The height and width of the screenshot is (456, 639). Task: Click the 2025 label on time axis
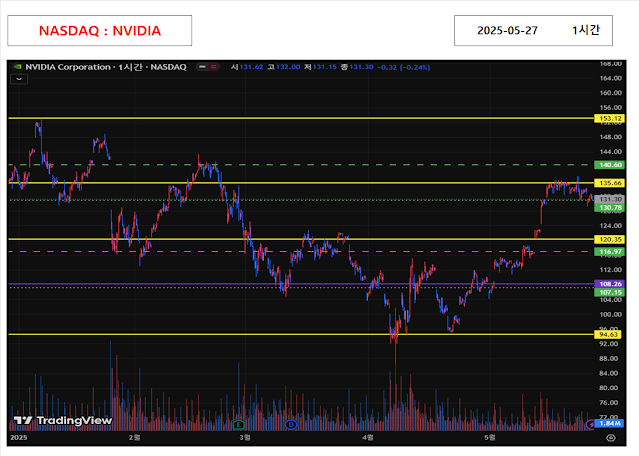pyautogui.click(x=18, y=437)
